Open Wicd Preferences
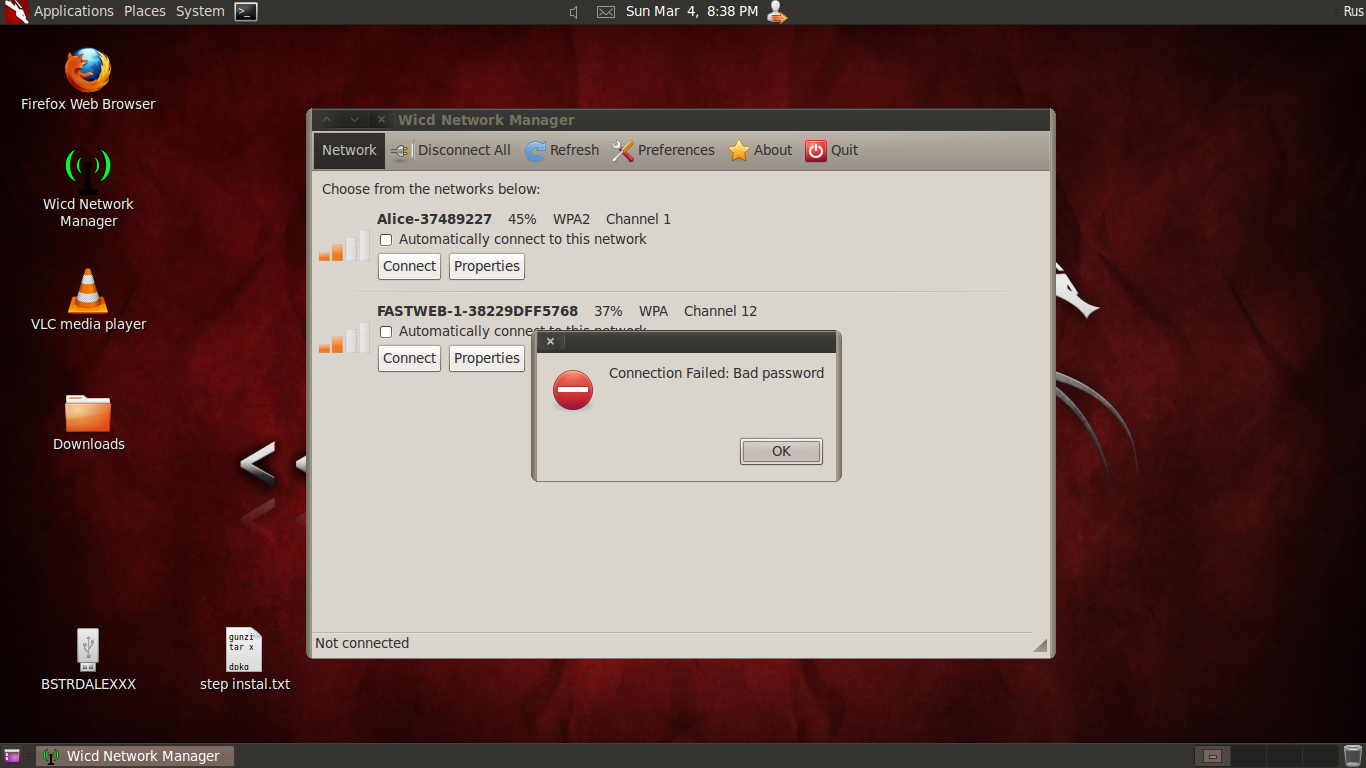The width and height of the screenshot is (1366, 768). click(x=664, y=150)
